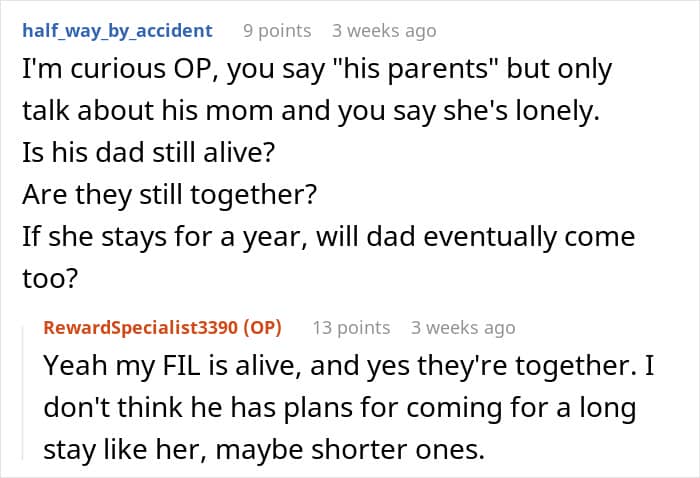Click the 13 points score
This screenshot has height=478, width=700.
click(x=351, y=327)
